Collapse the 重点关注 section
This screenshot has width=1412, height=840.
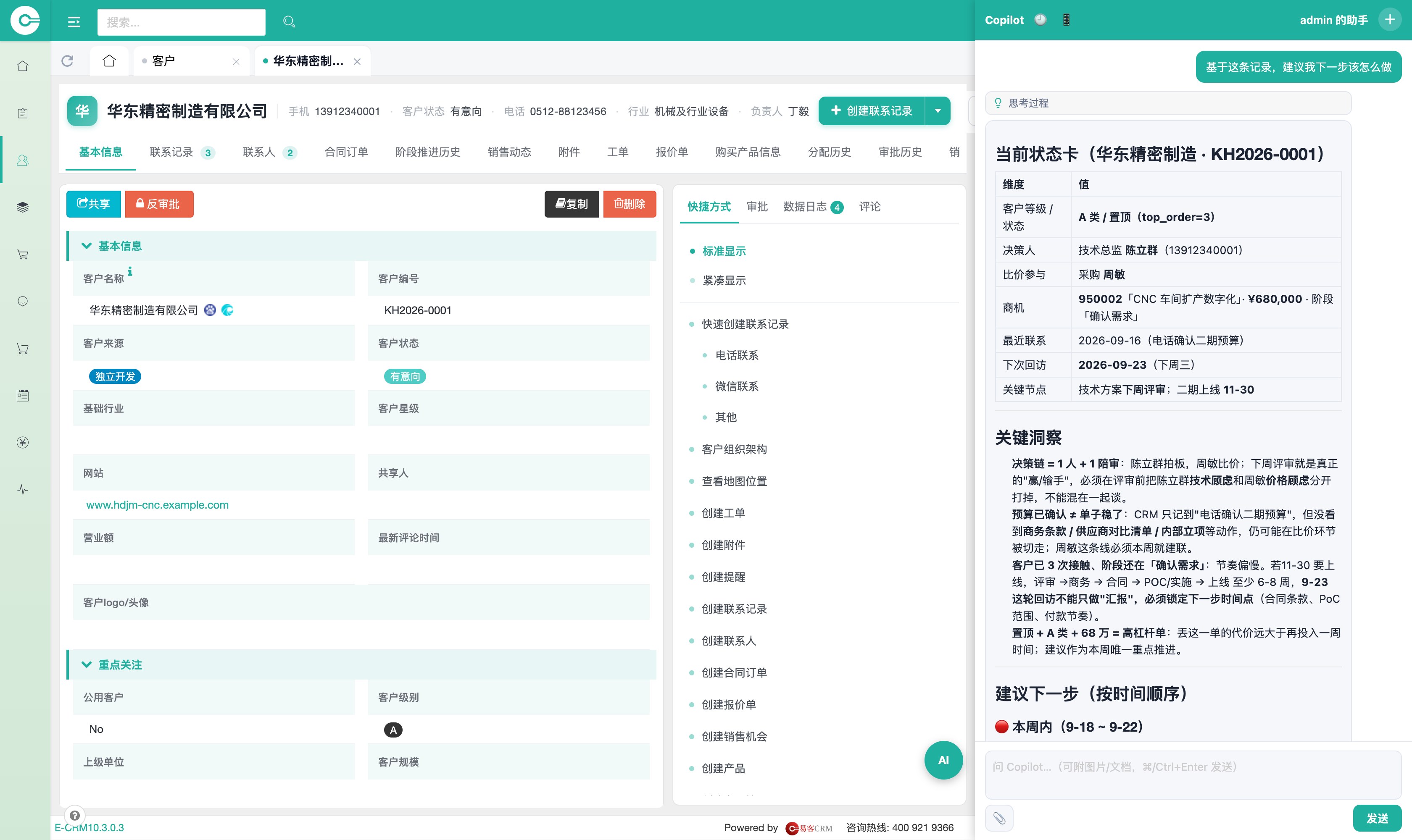[x=87, y=664]
